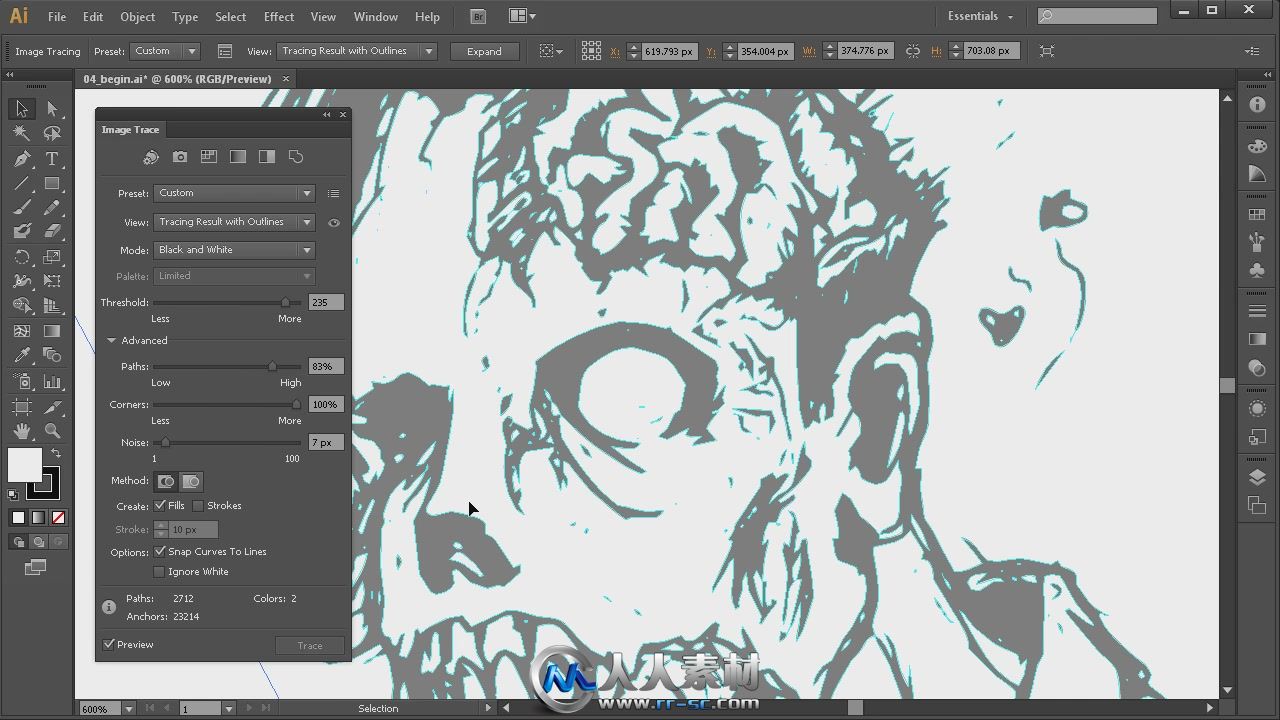Select the Scale tool
Screen dimensions: 1280x720
(52, 258)
